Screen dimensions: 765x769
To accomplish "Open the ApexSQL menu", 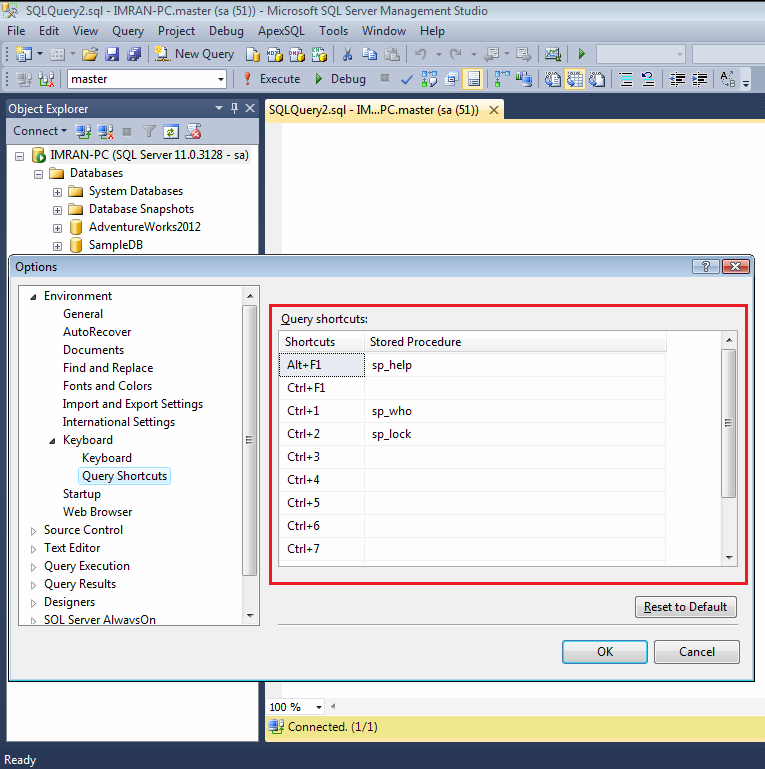I will [281, 31].
